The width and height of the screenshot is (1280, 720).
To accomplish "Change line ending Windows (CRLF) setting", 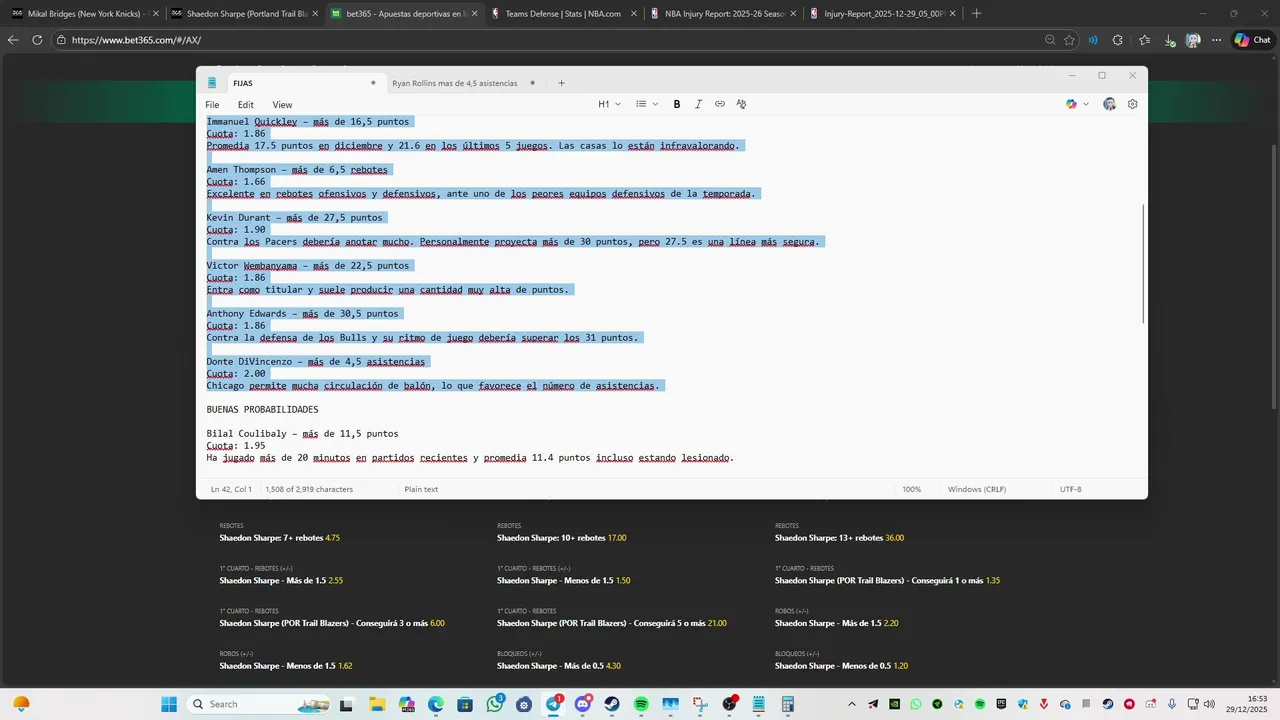I will click(976, 489).
